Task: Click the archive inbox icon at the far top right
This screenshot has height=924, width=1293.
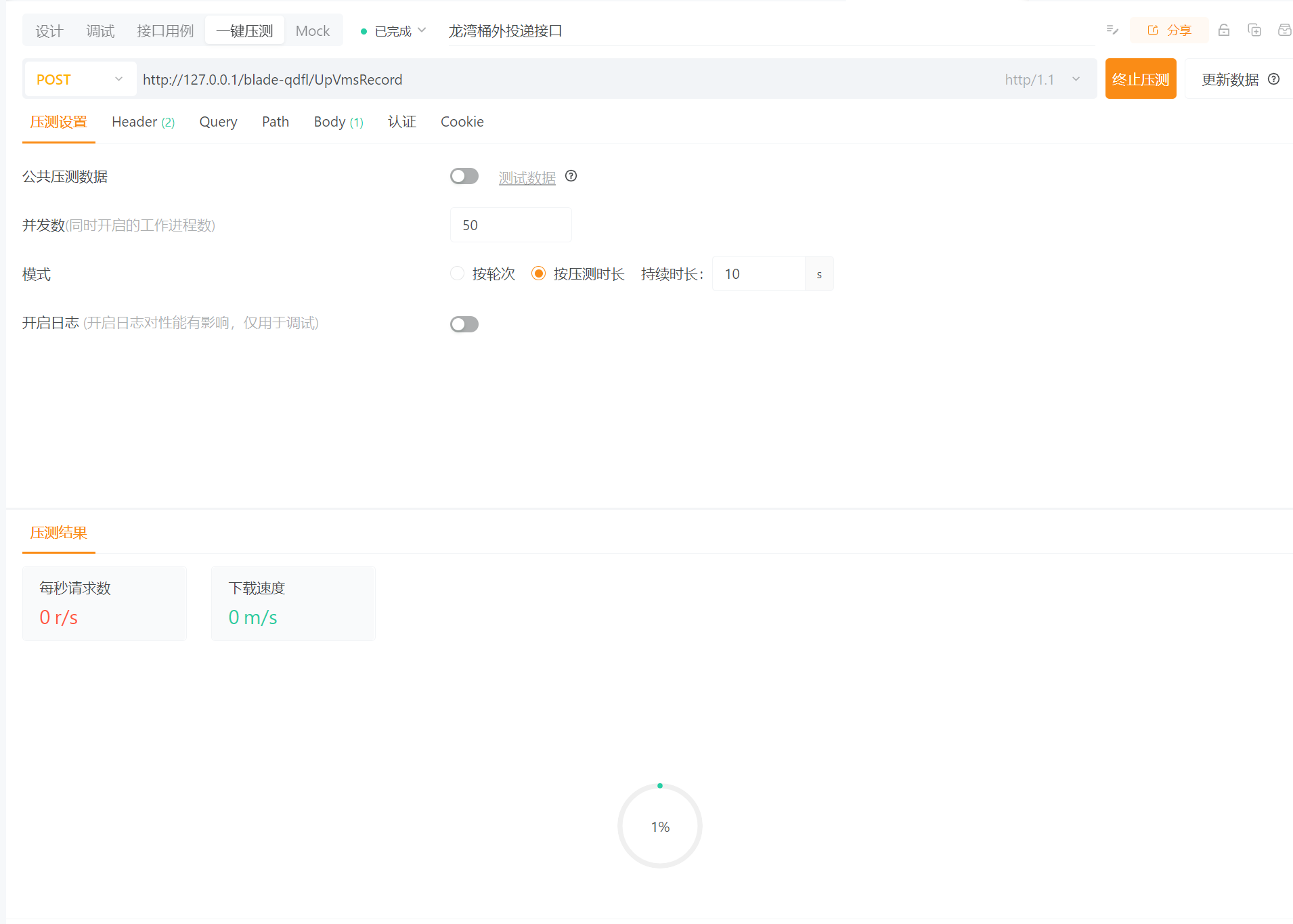Action: click(1284, 30)
